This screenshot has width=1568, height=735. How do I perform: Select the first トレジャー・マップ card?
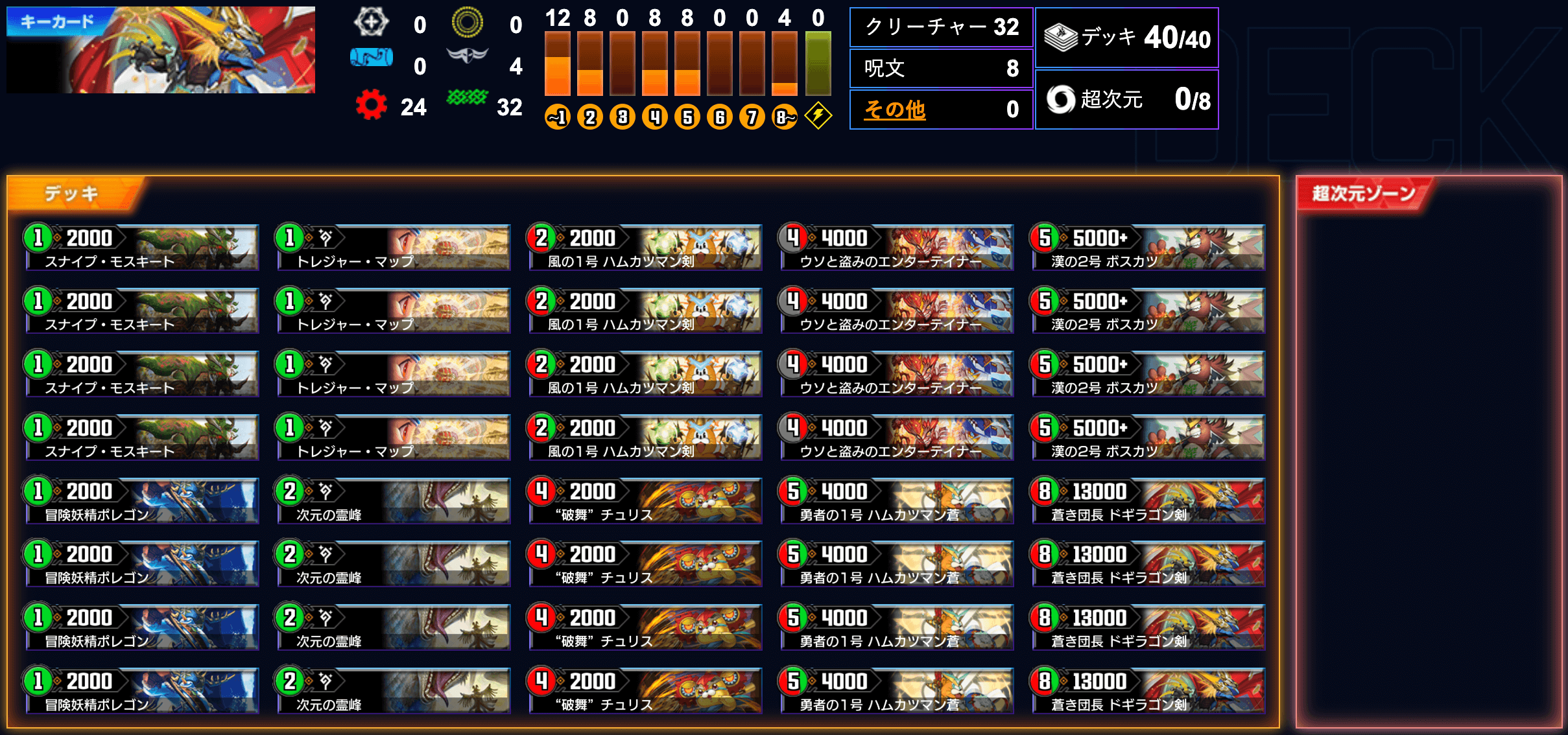[393, 248]
